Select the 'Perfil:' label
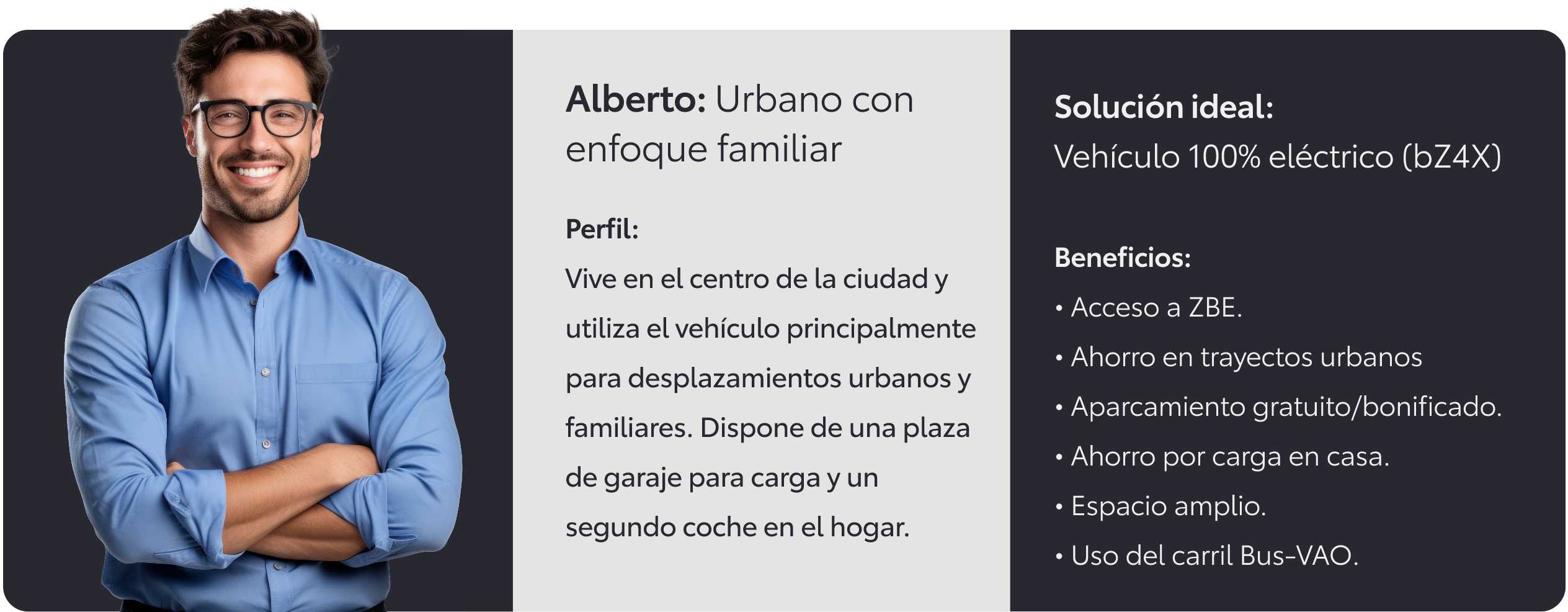The width and height of the screenshot is (1568, 612). (x=602, y=229)
